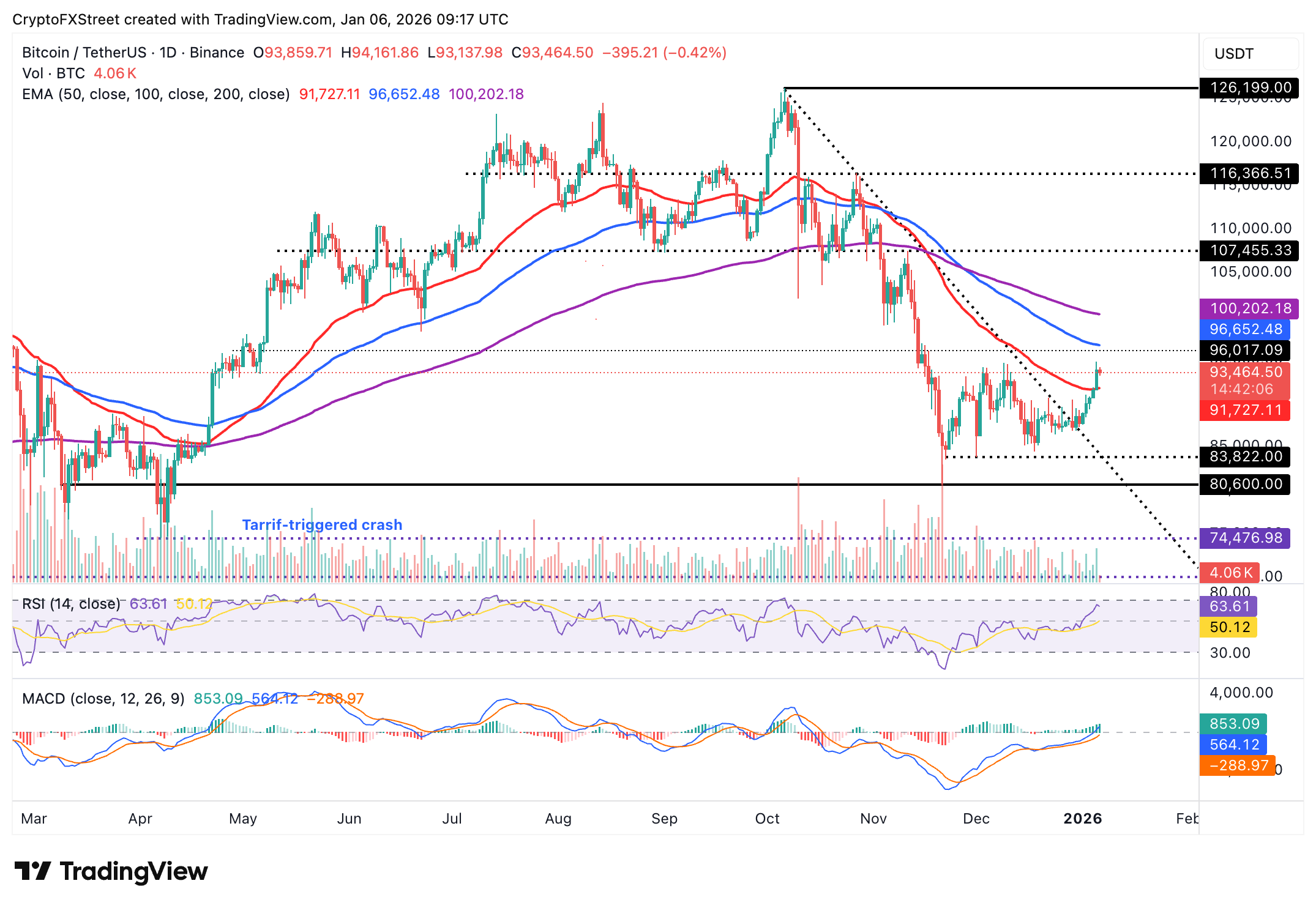Click the RSI value tag 63.61

(1228, 607)
